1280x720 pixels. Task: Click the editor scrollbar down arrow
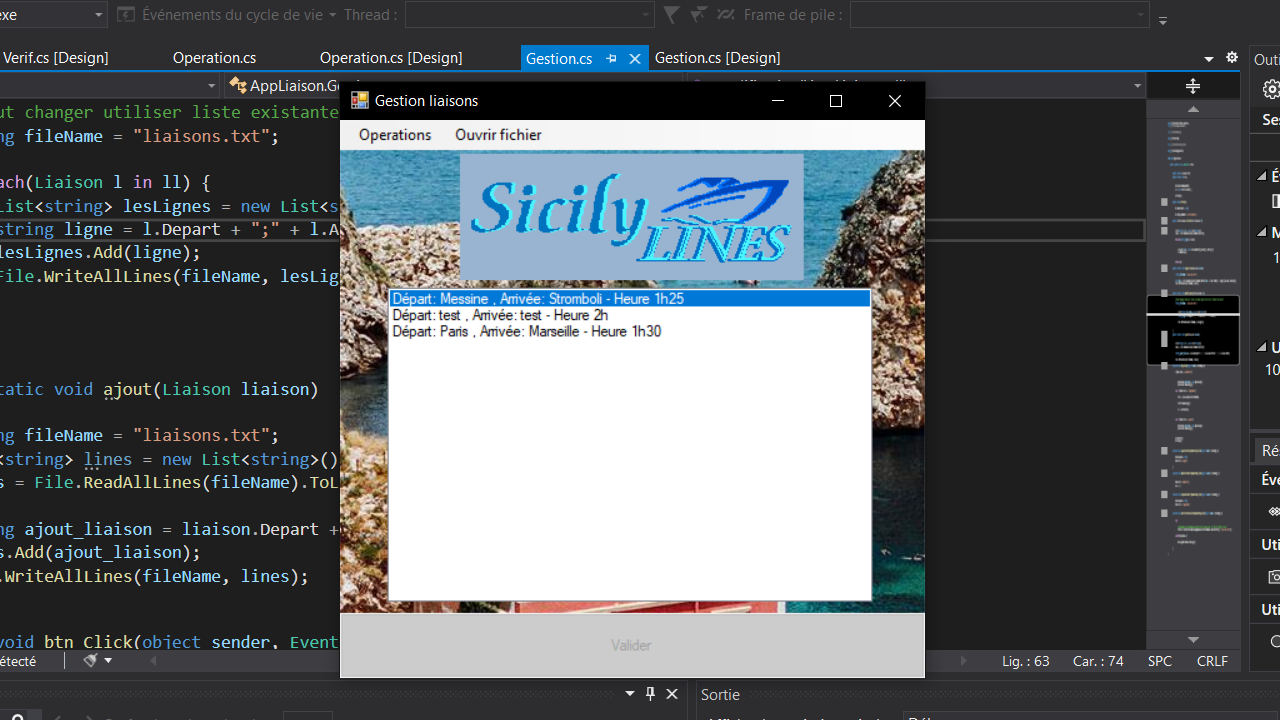point(1193,640)
